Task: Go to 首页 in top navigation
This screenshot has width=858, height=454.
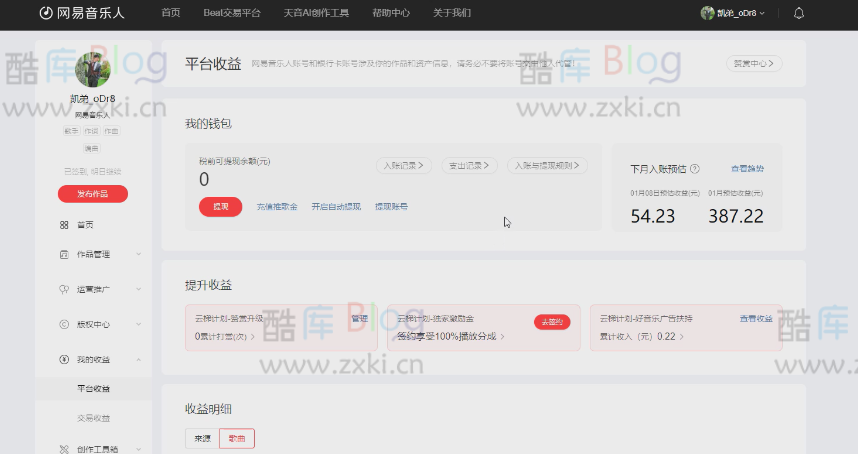Action: tap(171, 13)
